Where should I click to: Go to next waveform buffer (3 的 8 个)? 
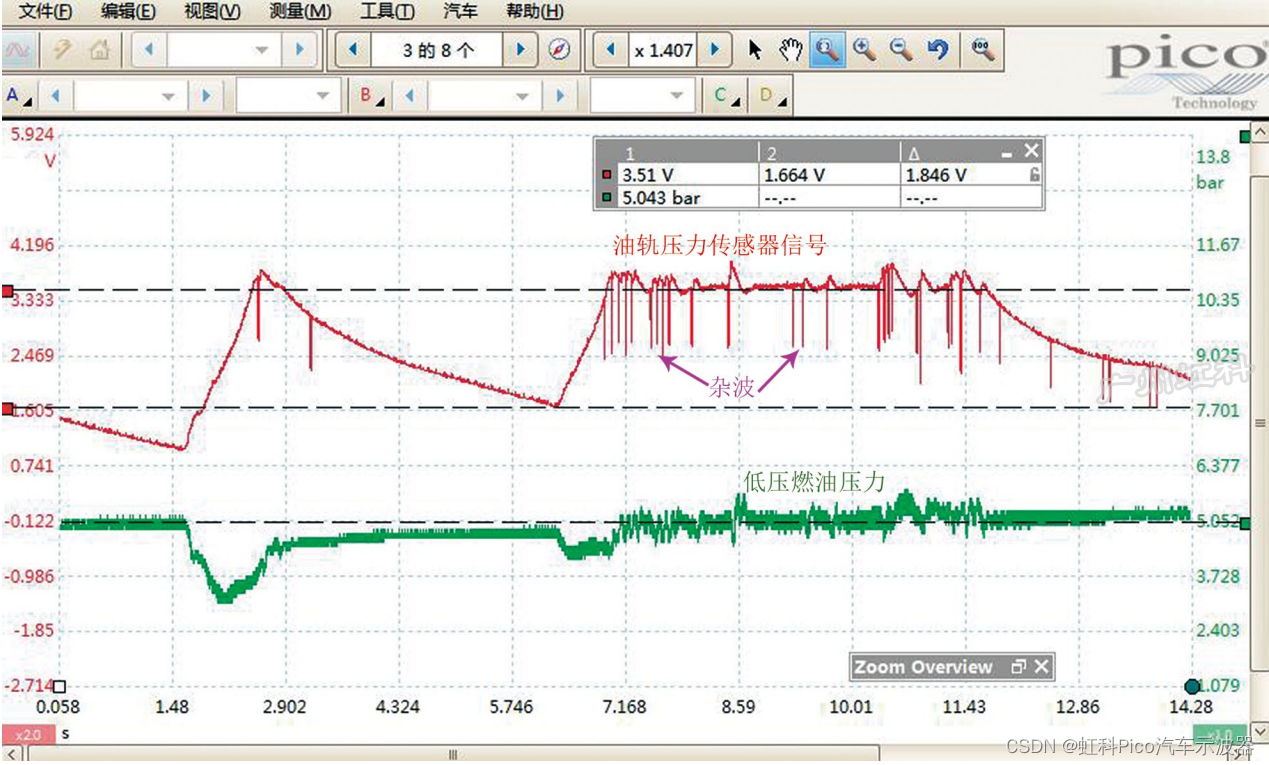[519, 49]
